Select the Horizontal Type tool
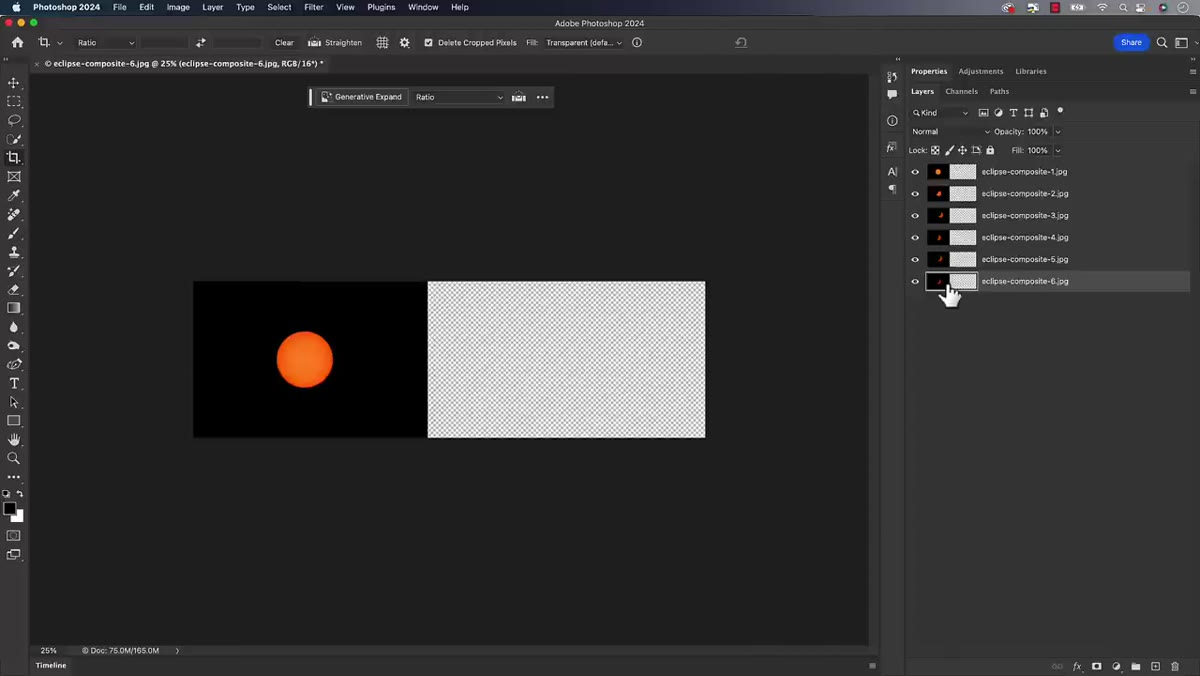The width and height of the screenshot is (1200, 676). coord(14,383)
